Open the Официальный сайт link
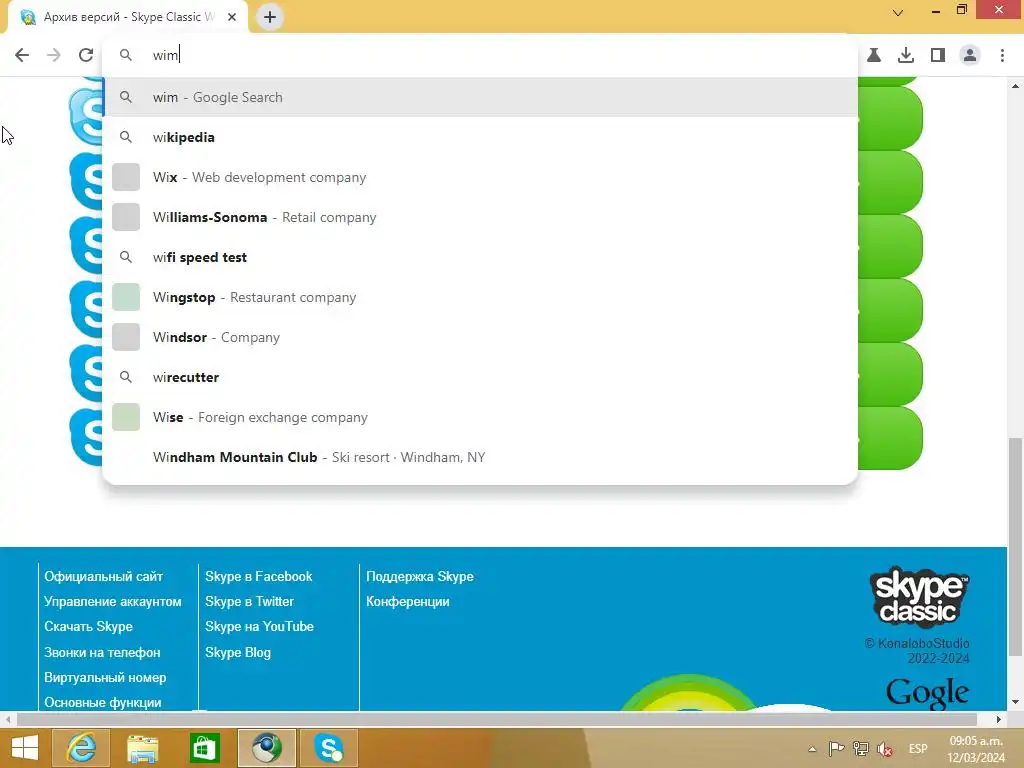The image size is (1024, 768). (x=103, y=577)
